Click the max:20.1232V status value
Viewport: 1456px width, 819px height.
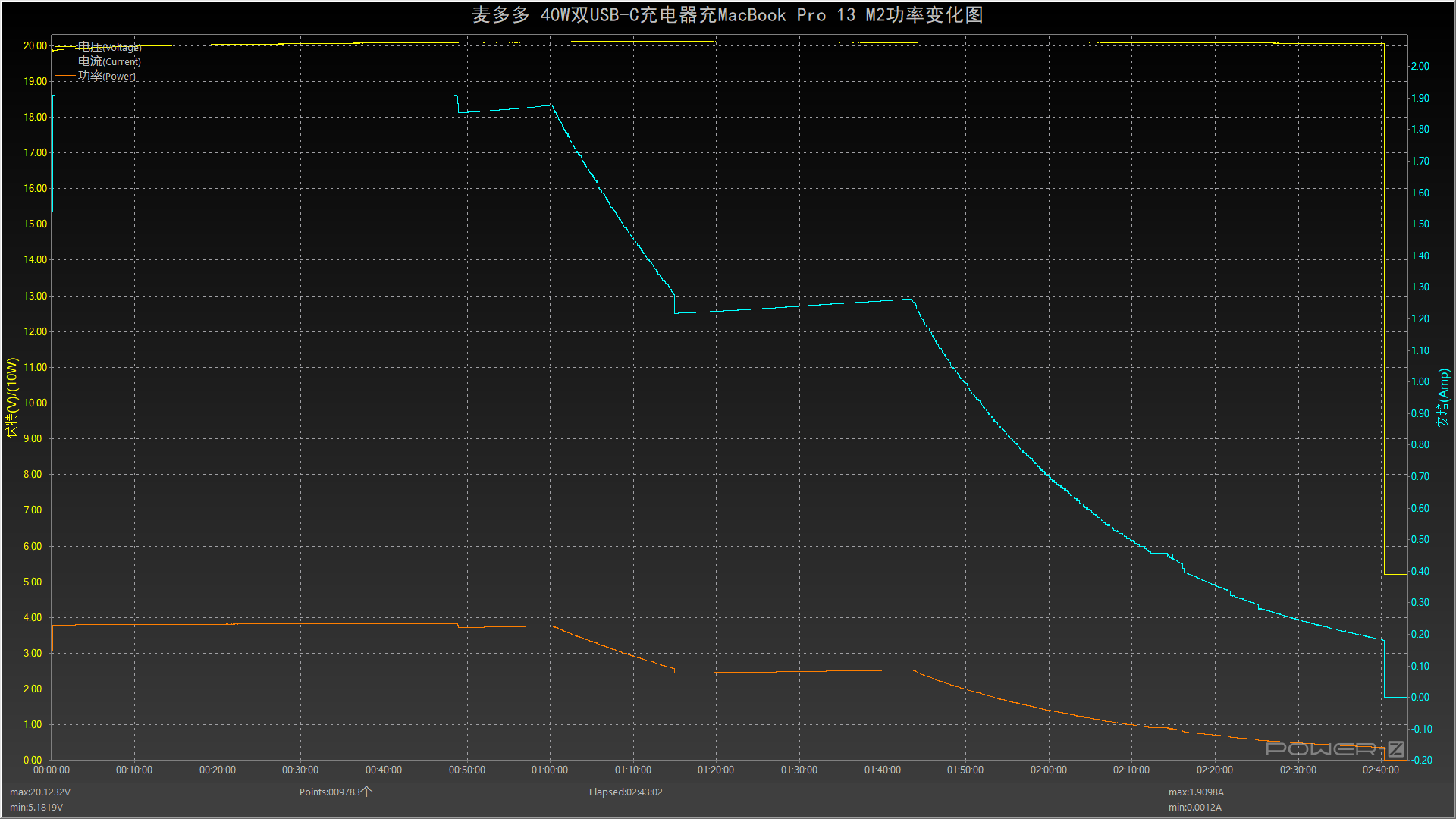[40, 792]
